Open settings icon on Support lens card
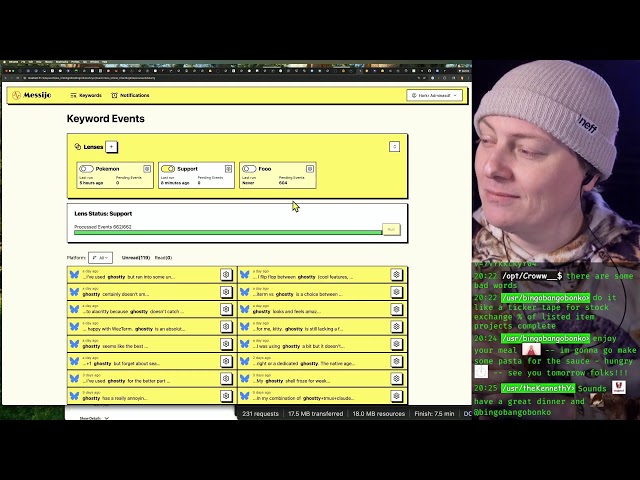Image resolution: width=640 pixels, height=480 pixels. 228,169
